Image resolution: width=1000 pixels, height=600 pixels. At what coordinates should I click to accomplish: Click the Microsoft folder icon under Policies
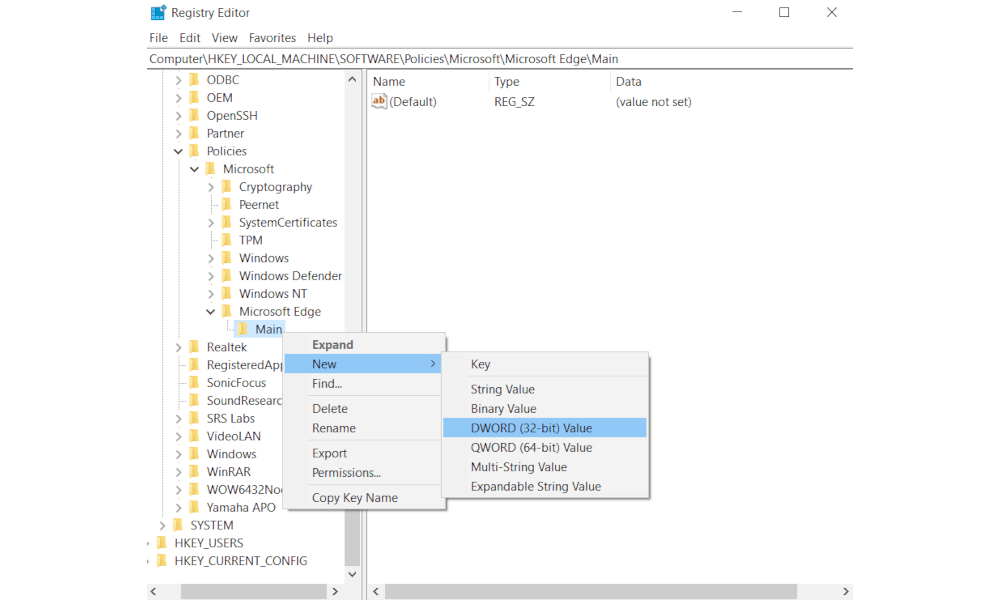click(x=210, y=169)
